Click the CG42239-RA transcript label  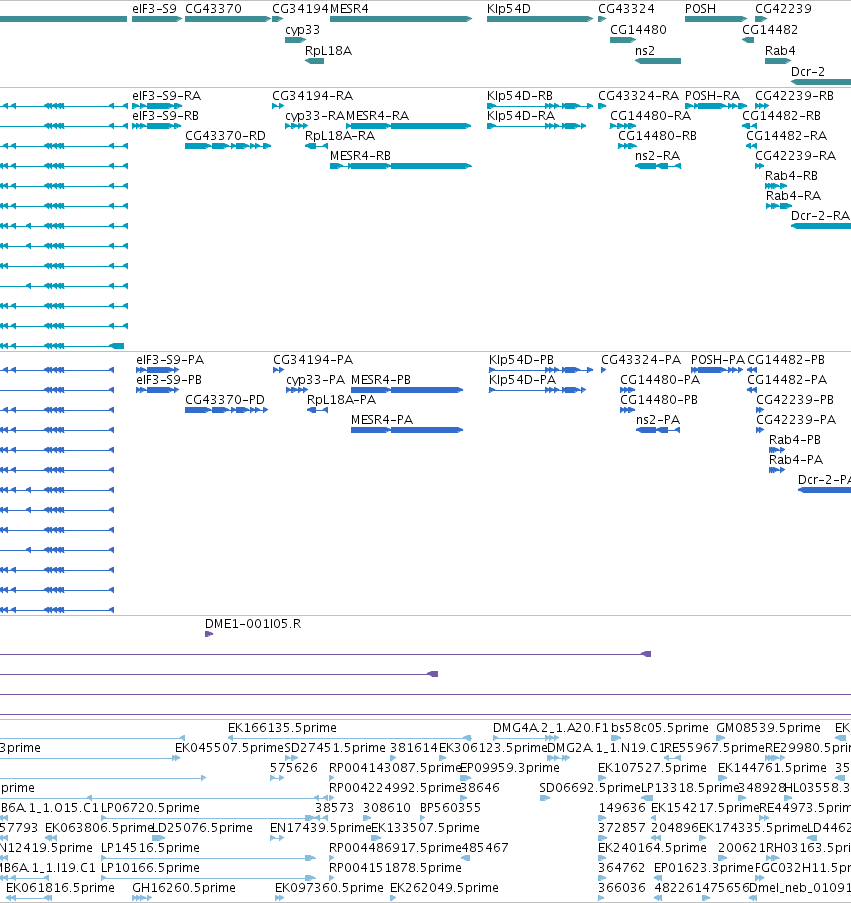pos(795,155)
